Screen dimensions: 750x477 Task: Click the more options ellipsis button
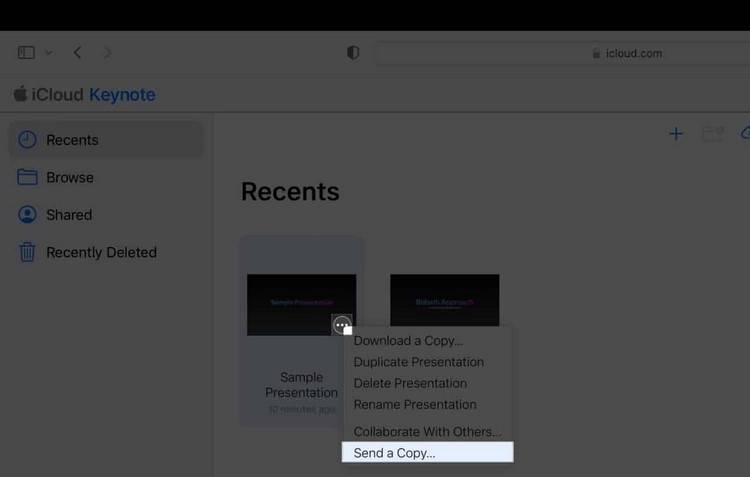coord(342,325)
